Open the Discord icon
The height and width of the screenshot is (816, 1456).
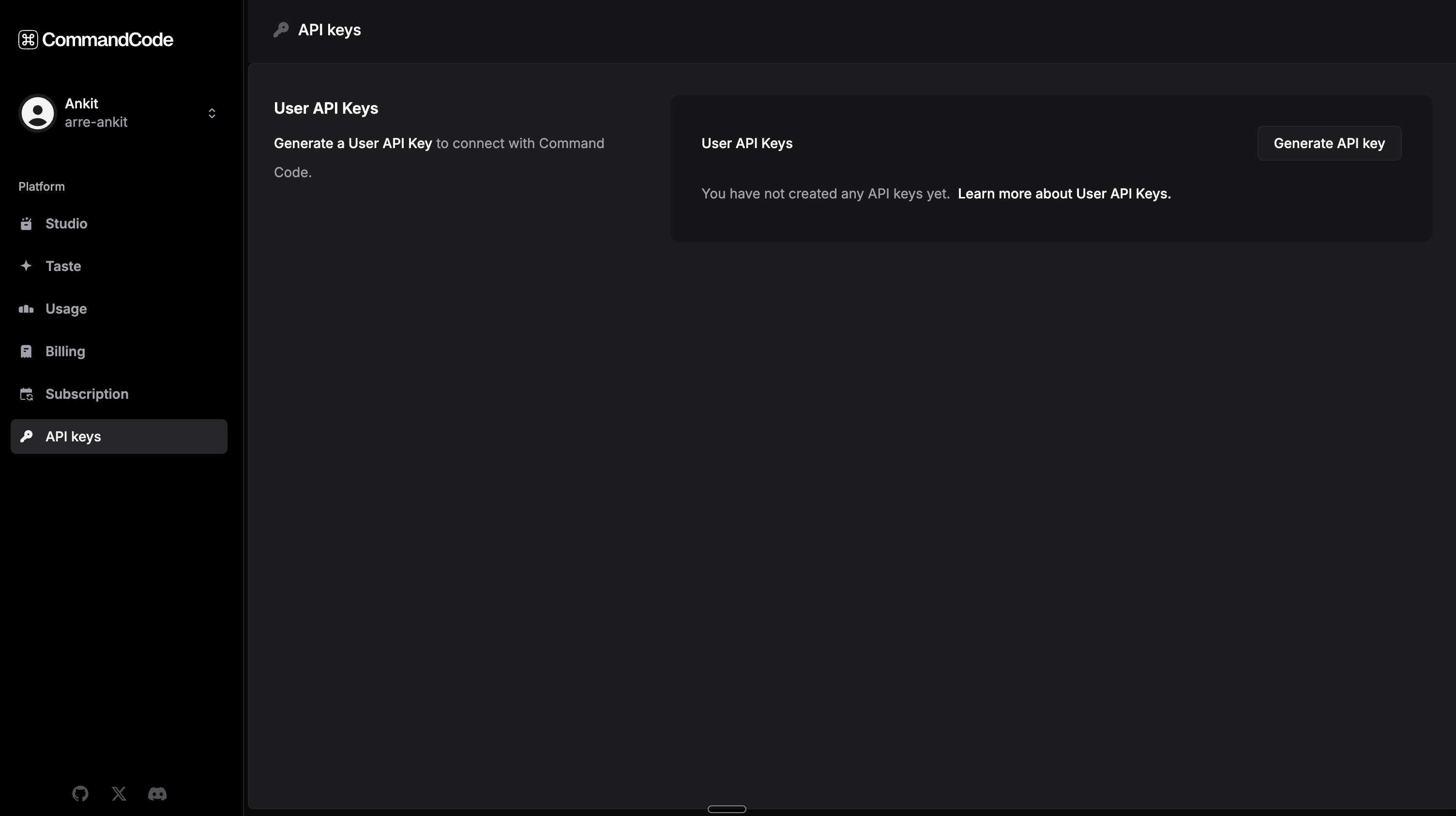click(157, 794)
